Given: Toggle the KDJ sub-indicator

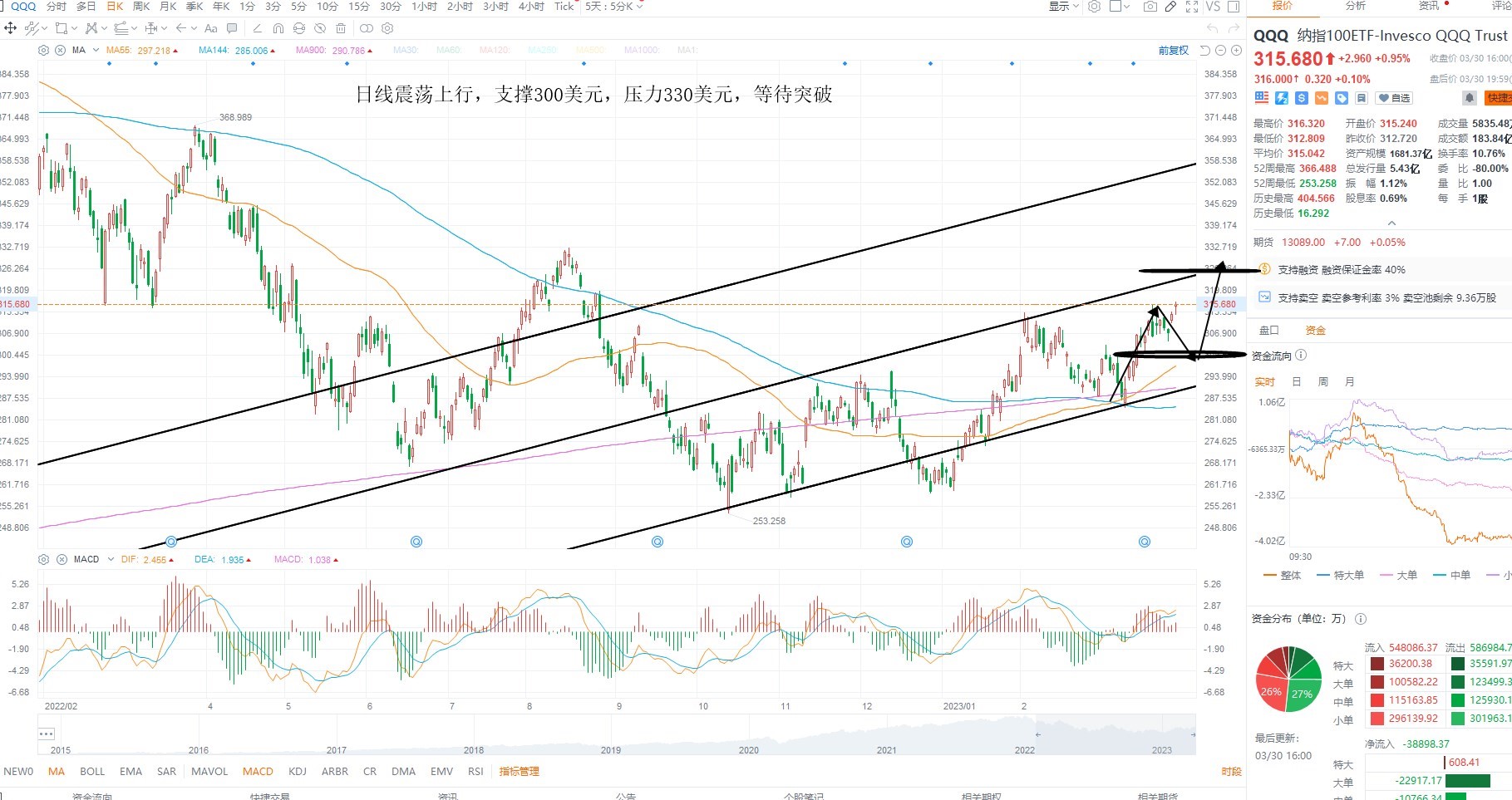Looking at the screenshot, I should pyautogui.click(x=298, y=772).
